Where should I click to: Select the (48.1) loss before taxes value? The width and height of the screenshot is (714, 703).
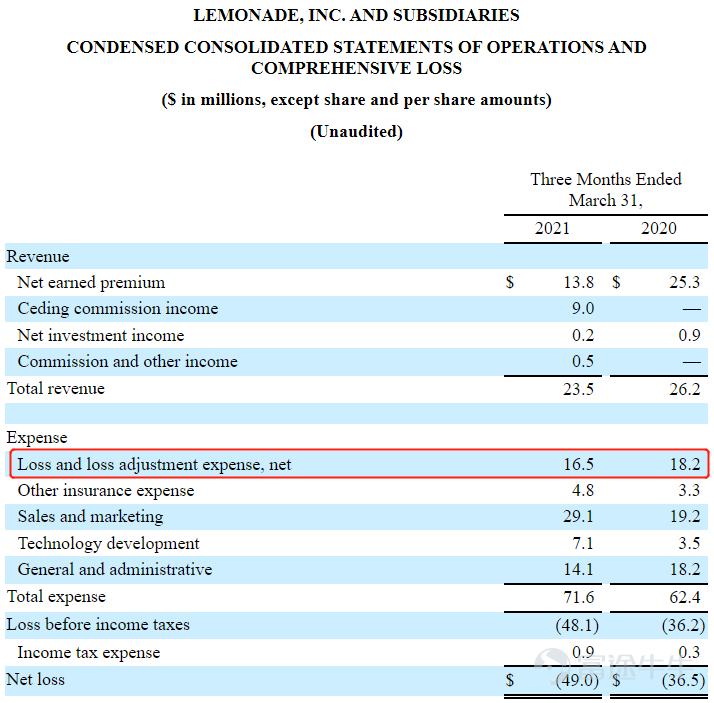[577, 626]
